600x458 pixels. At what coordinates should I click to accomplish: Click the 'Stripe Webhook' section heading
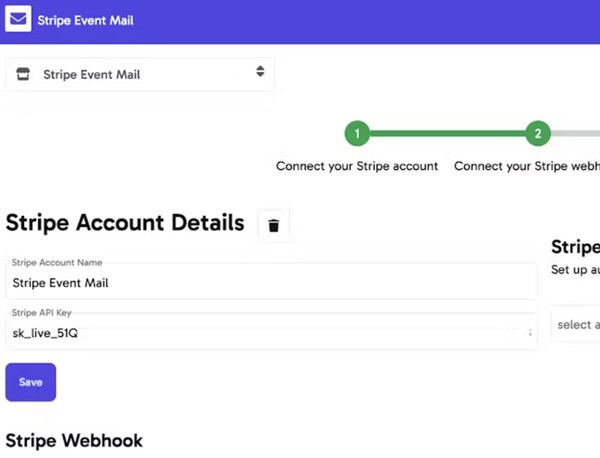[74, 440]
